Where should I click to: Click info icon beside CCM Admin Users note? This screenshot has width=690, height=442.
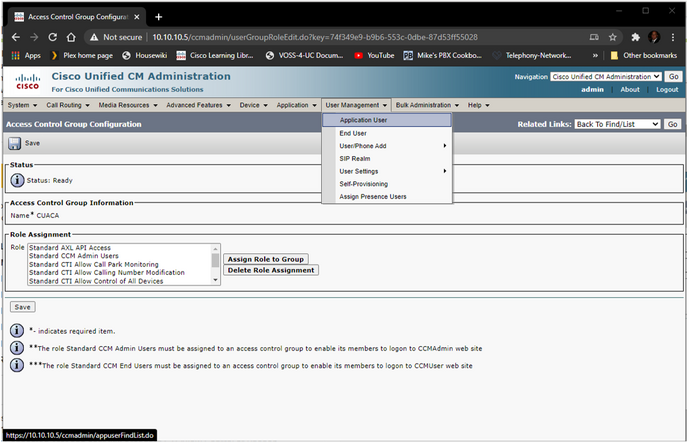[17, 348]
